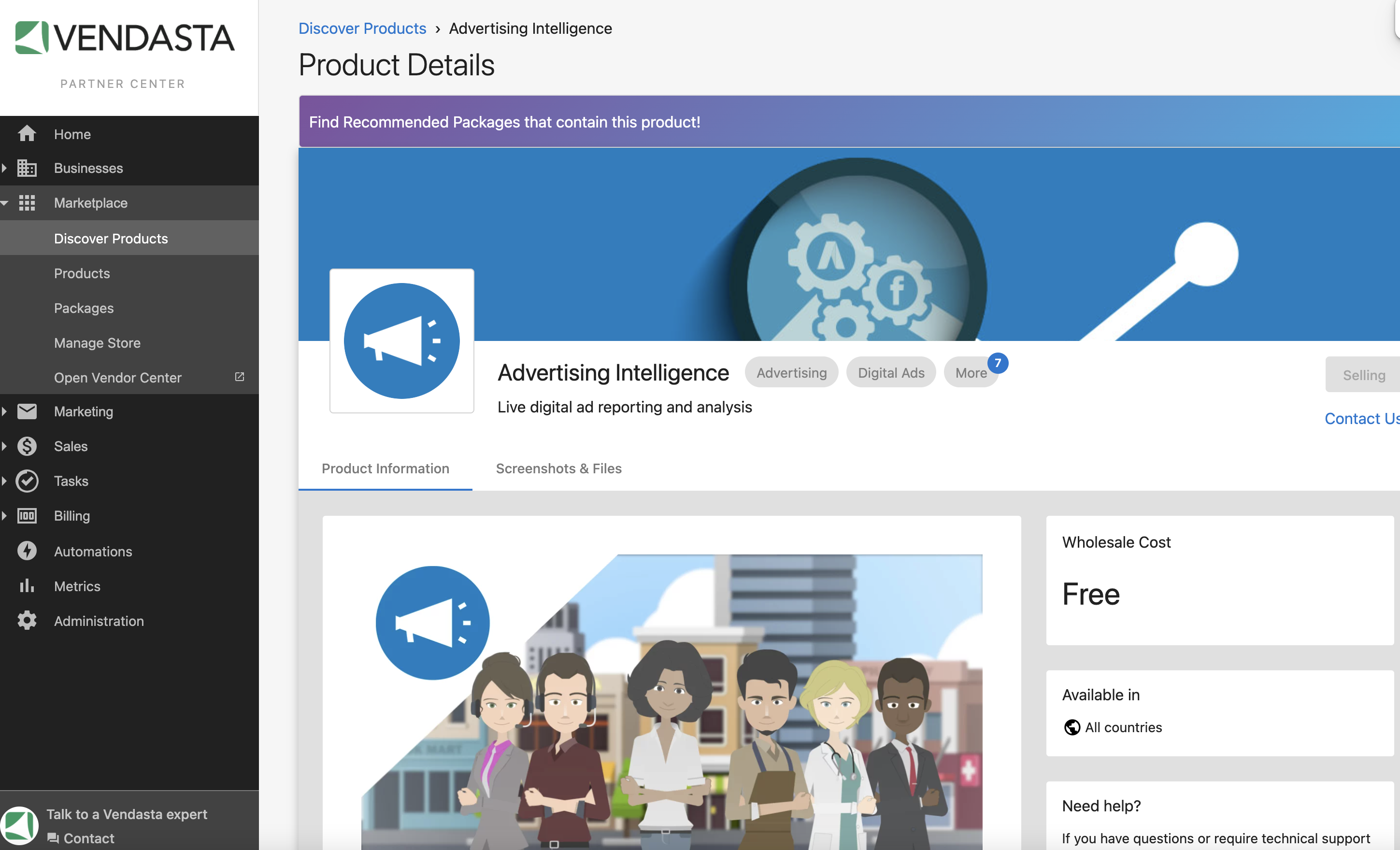Open the More categories chip
This screenshot has width=1400, height=850.
pyautogui.click(x=971, y=373)
